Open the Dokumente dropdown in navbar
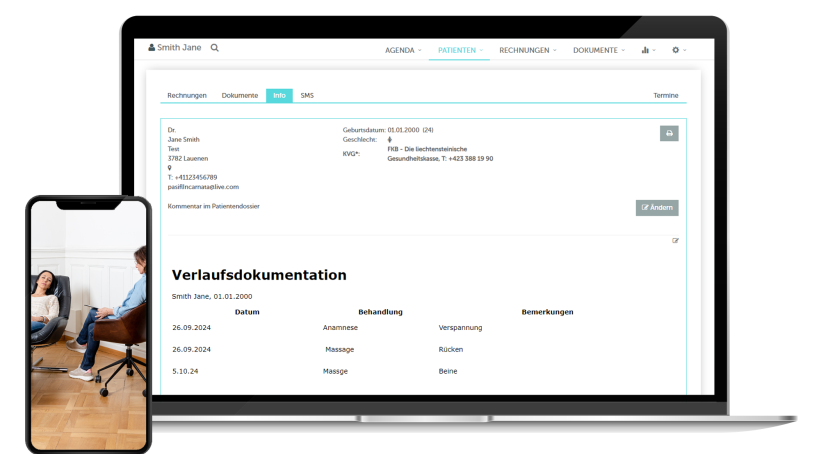Image resolution: width=826 pixels, height=454 pixels. (x=598, y=50)
